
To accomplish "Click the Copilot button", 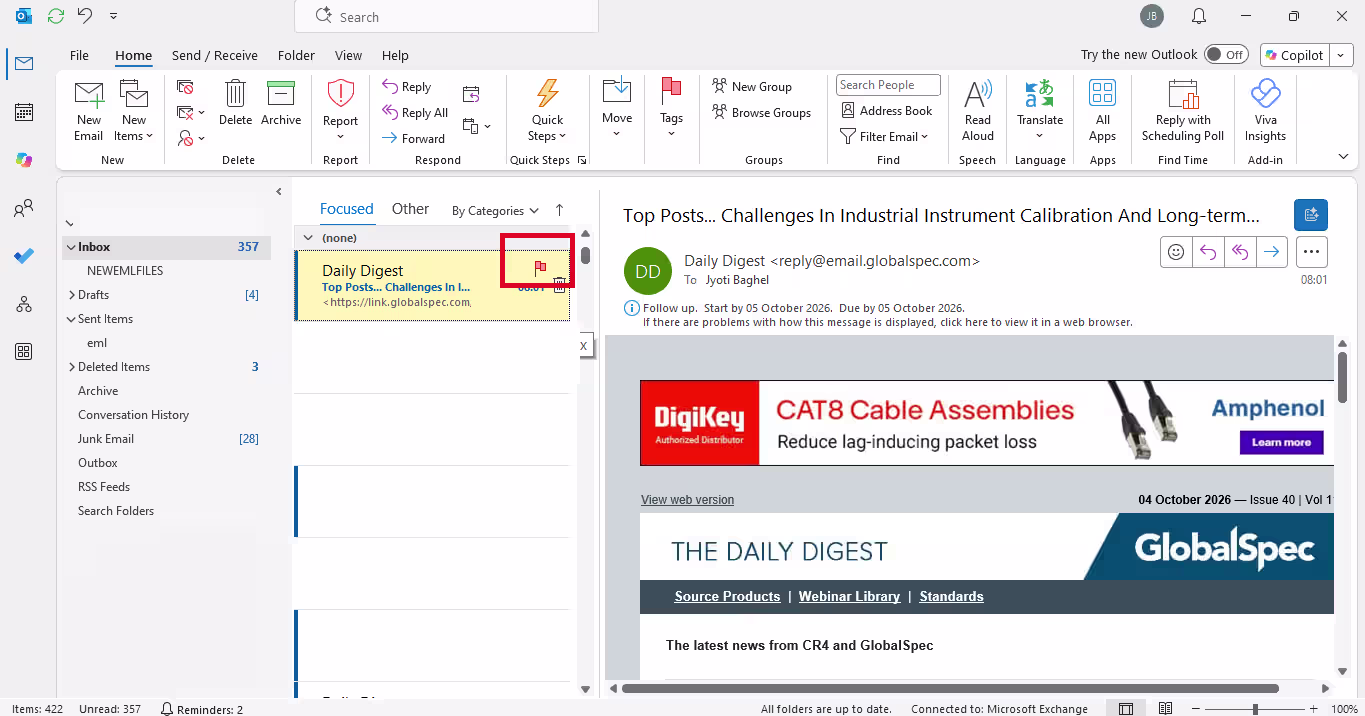I will coord(1295,55).
